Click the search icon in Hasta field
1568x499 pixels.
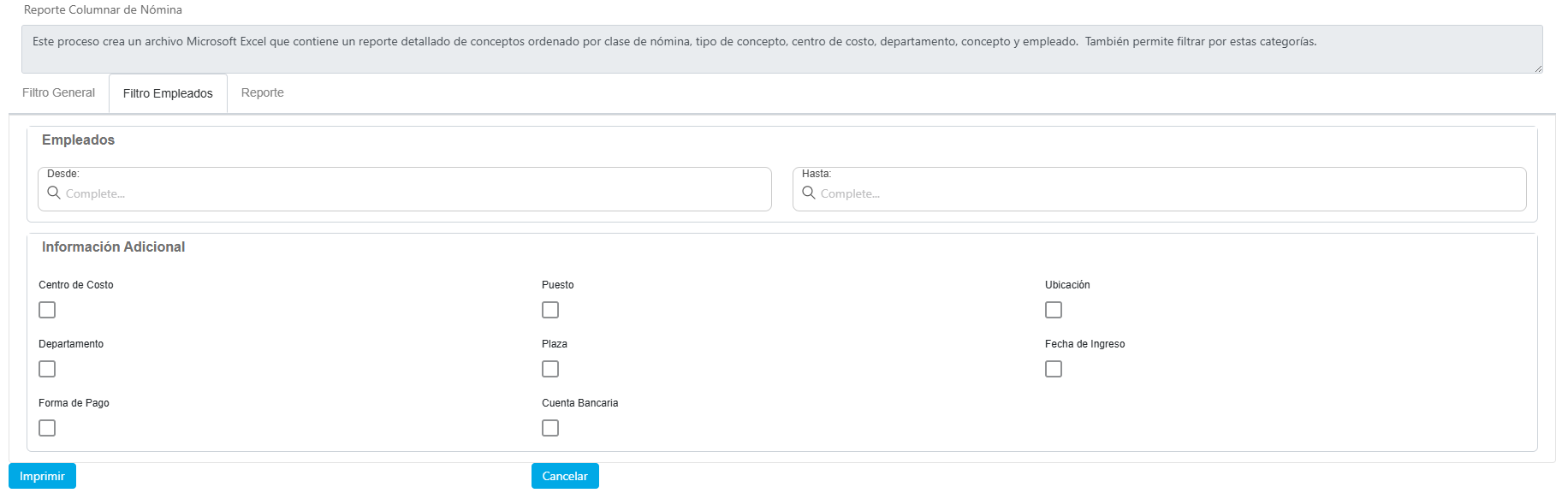coord(809,193)
